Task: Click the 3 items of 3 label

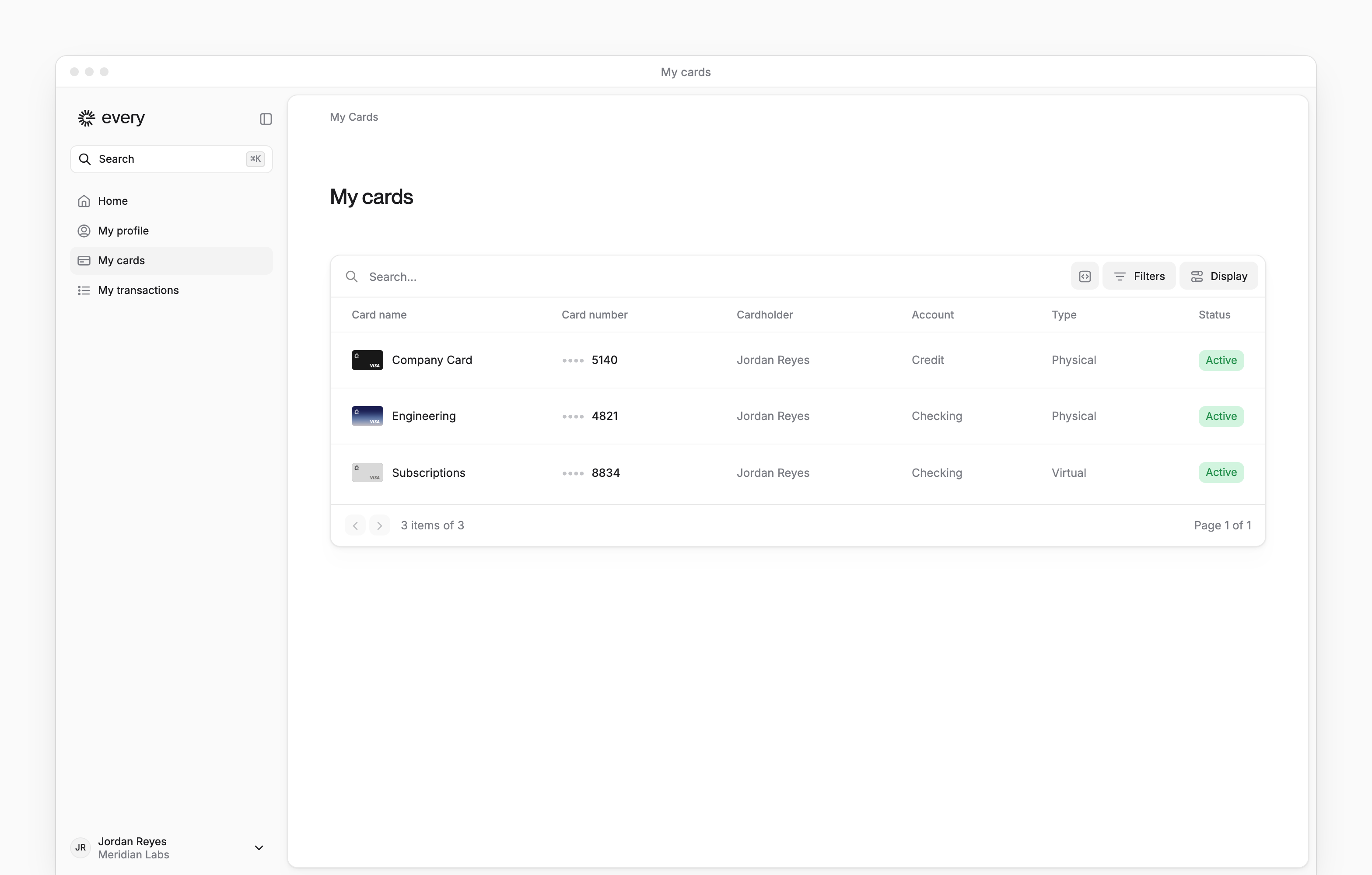Action: click(432, 525)
